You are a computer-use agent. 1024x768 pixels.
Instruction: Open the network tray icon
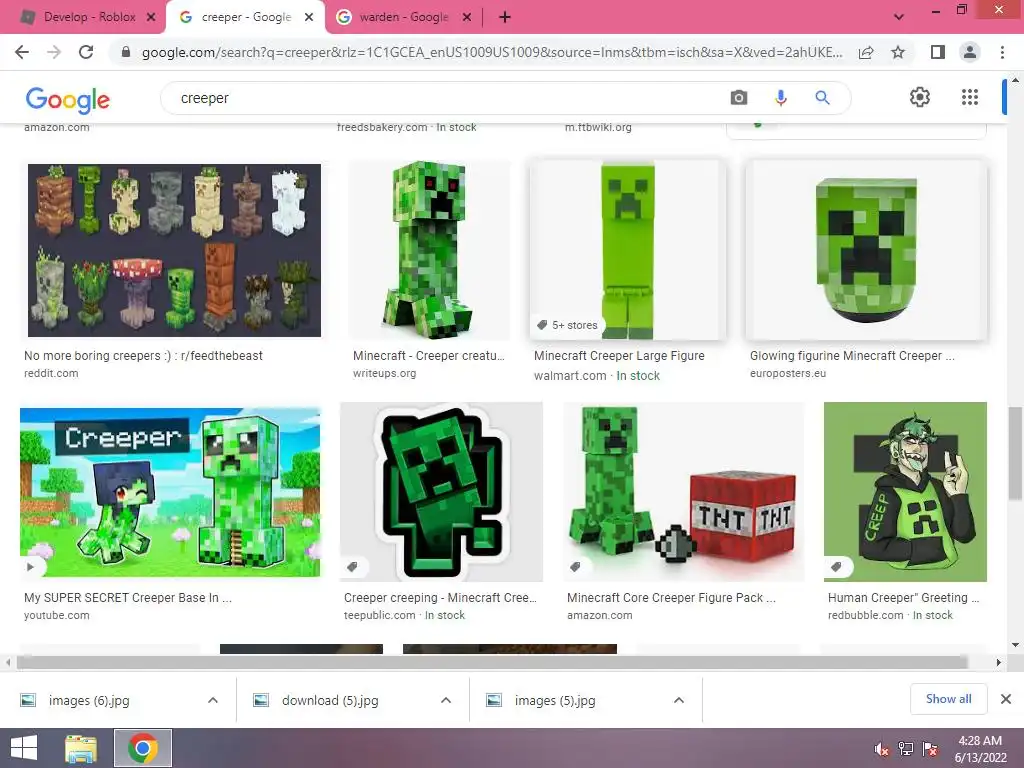pos(906,748)
